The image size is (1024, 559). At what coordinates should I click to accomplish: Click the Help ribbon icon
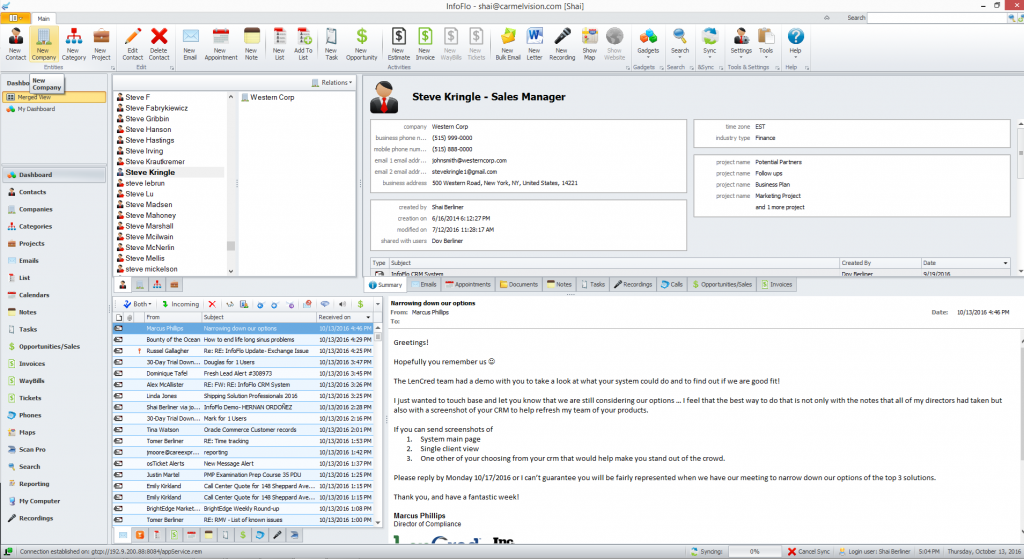795,44
